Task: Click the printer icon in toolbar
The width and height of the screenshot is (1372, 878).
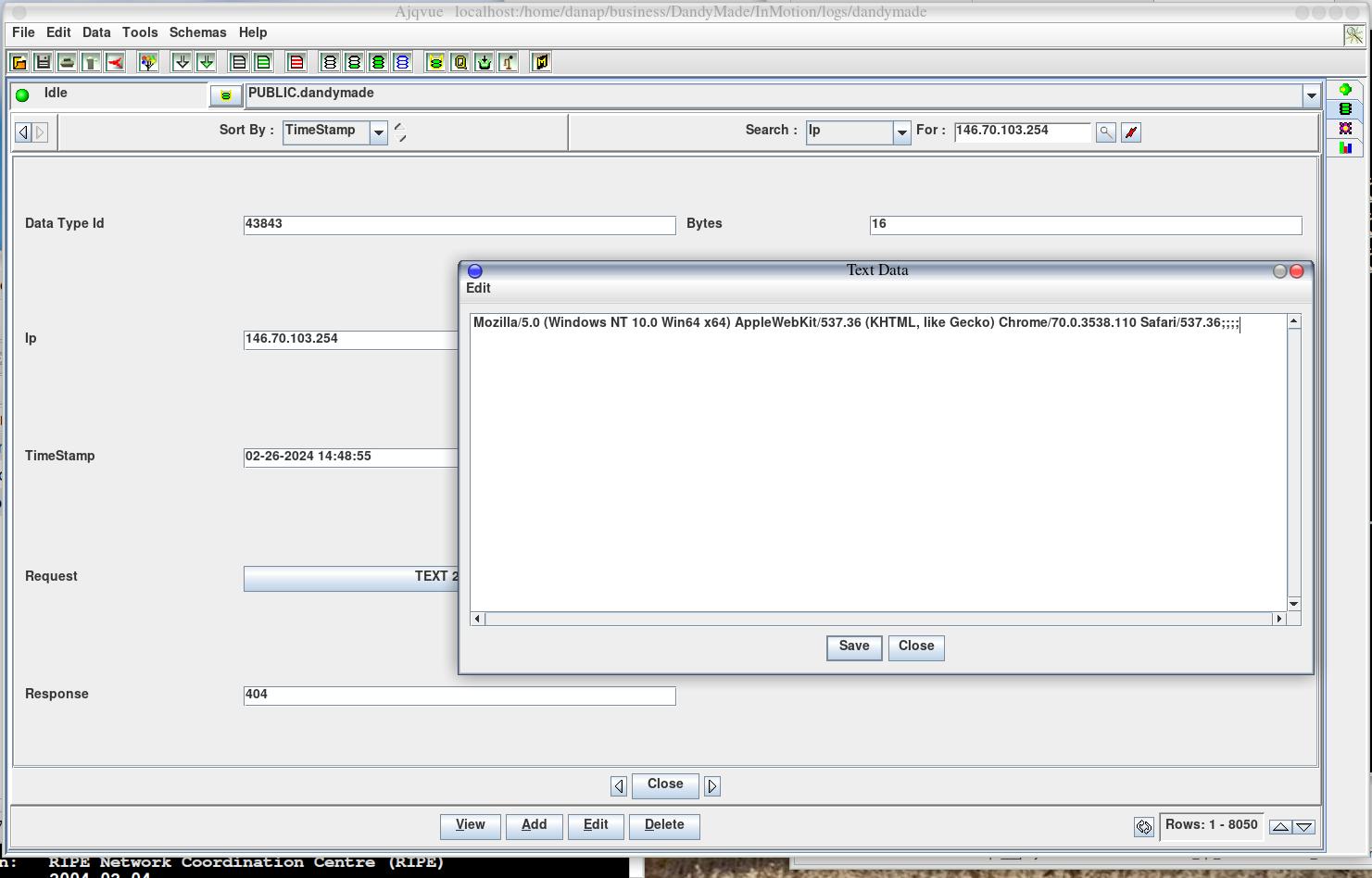Action: [67, 62]
